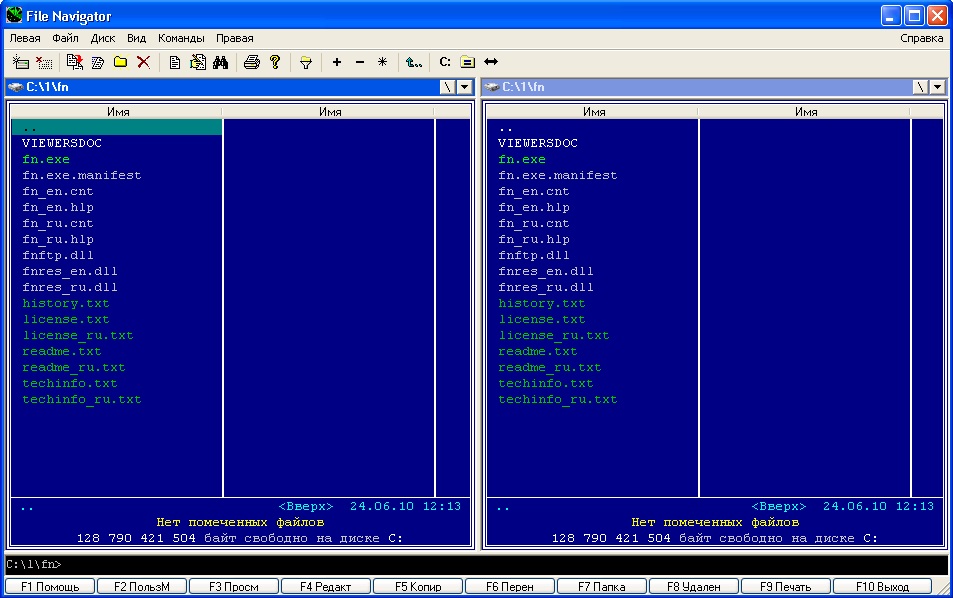Click the F7 Папка button

tap(602, 586)
